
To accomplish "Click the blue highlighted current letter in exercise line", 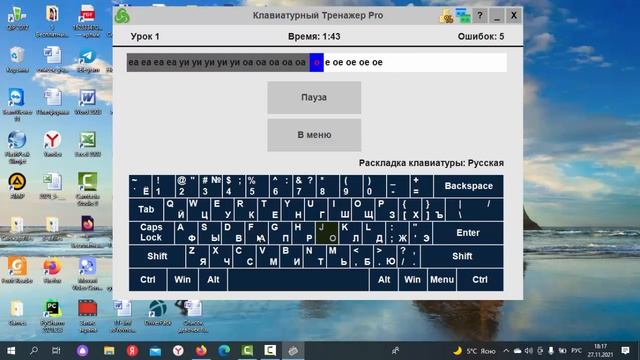I will (x=316, y=62).
